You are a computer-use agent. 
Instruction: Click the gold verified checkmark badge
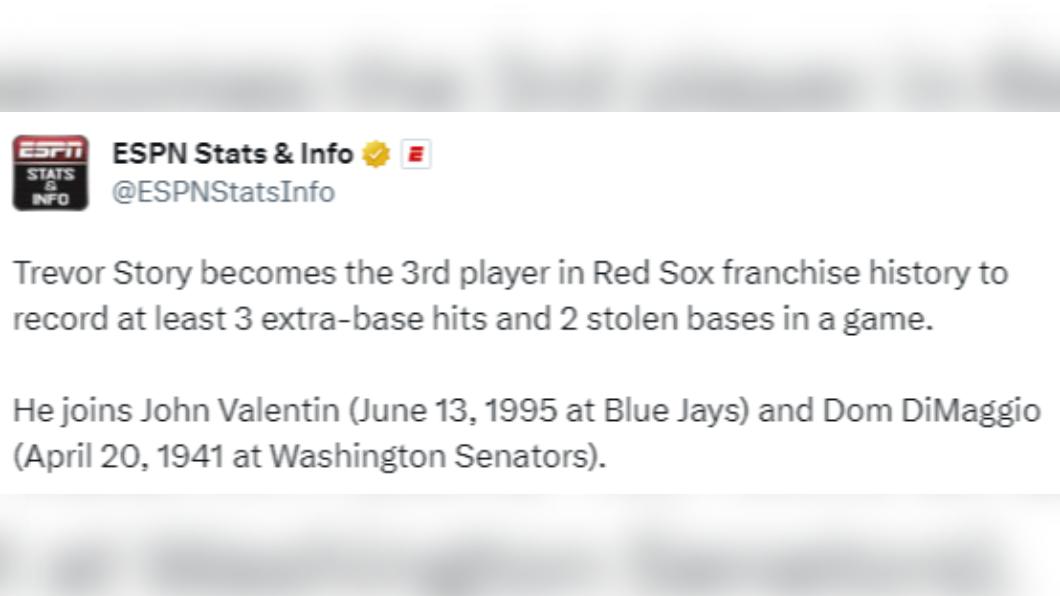coord(377,154)
